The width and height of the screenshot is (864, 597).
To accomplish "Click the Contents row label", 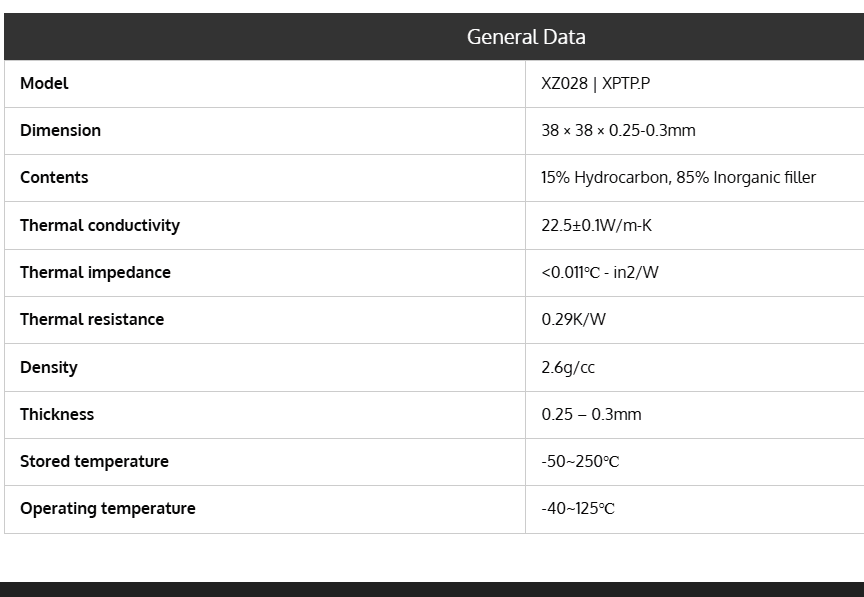I will [x=54, y=178].
